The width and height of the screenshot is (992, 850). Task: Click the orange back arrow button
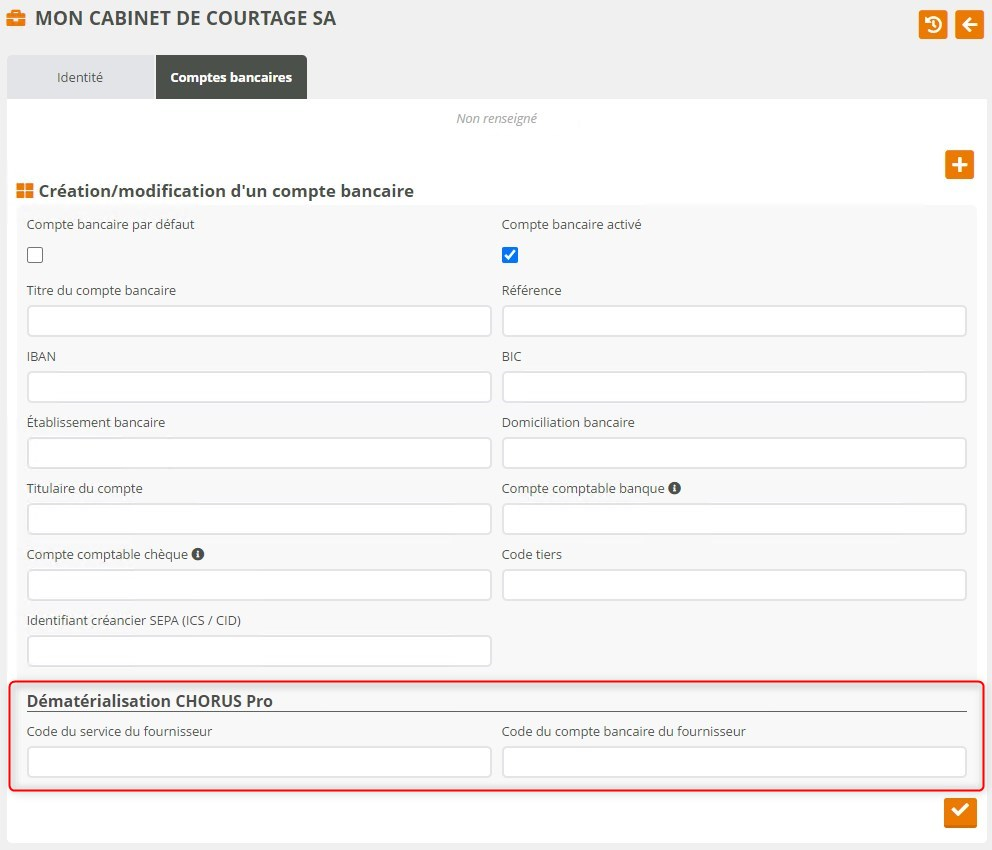tap(969, 25)
